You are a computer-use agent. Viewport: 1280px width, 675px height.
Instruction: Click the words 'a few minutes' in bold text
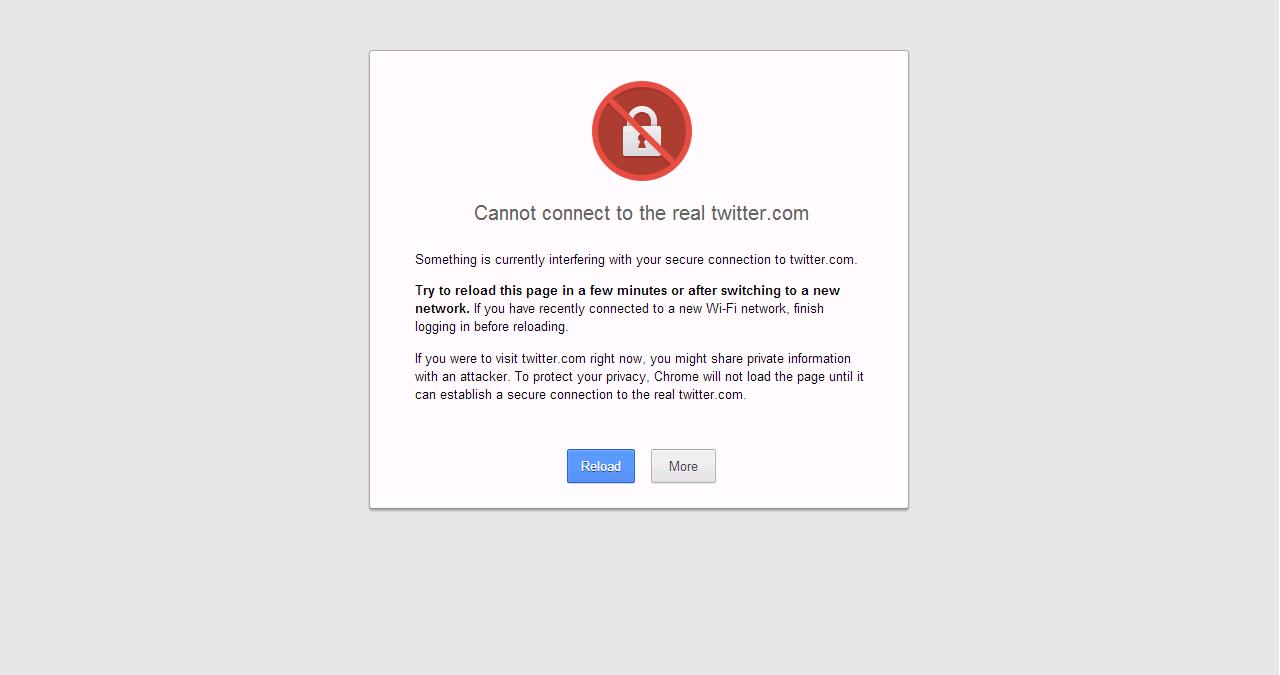[x=624, y=291]
